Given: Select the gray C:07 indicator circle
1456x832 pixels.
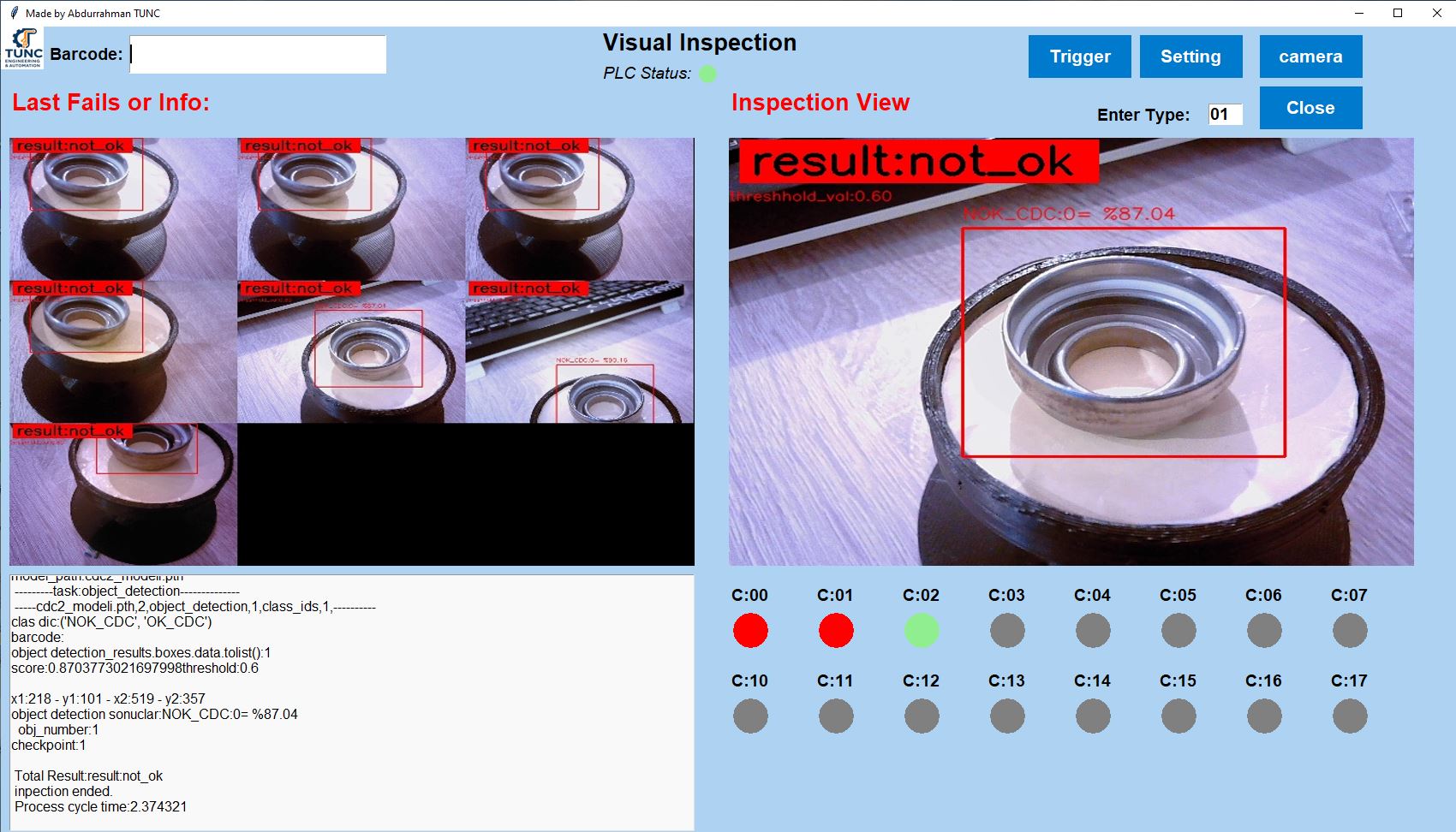Looking at the screenshot, I should pos(1350,631).
